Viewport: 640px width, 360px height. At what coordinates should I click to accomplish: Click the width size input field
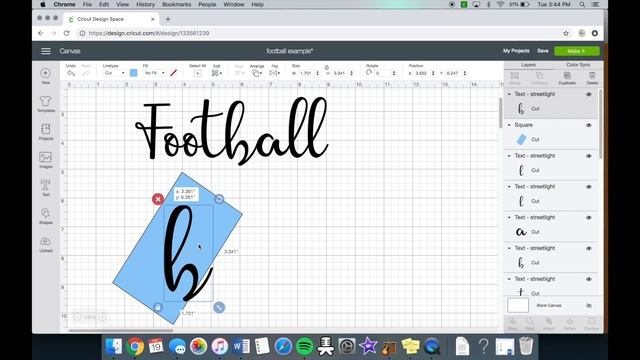click(x=307, y=73)
